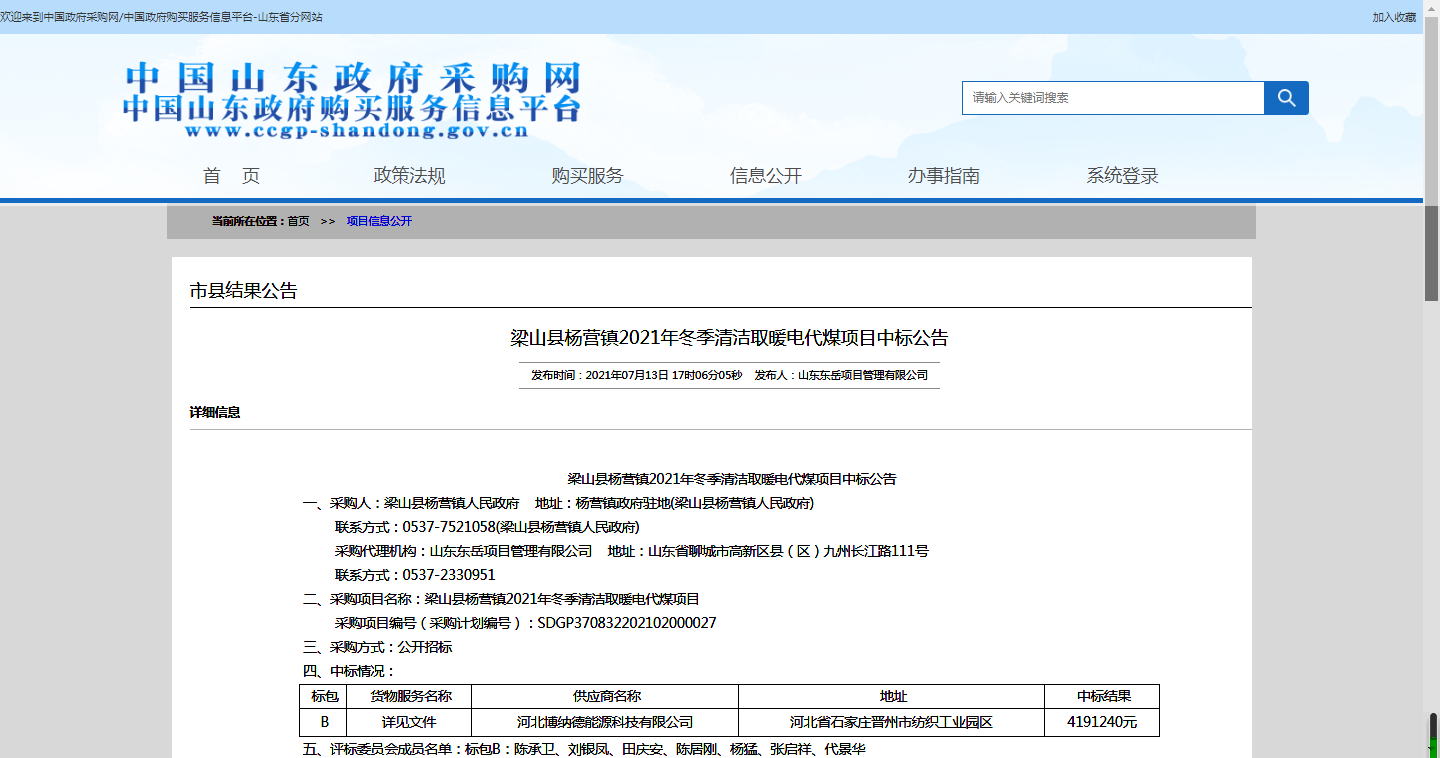Click the announcement title 梁山县杨营镇2021年冬季清洁取暖电代煤项目中标公告
Viewport: 1440px width, 758px height.
pos(729,338)
